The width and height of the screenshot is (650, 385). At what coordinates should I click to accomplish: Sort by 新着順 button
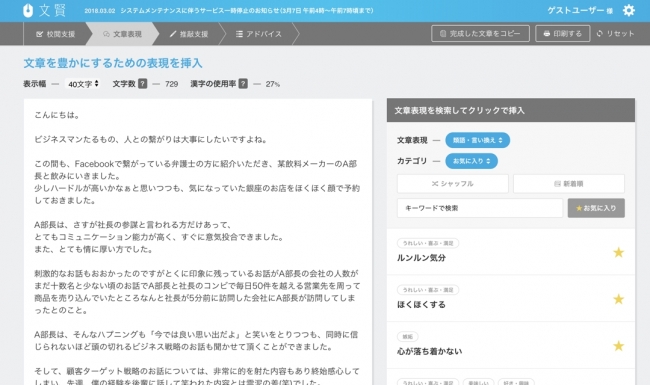pyautogui.click(x=569, y=184)
